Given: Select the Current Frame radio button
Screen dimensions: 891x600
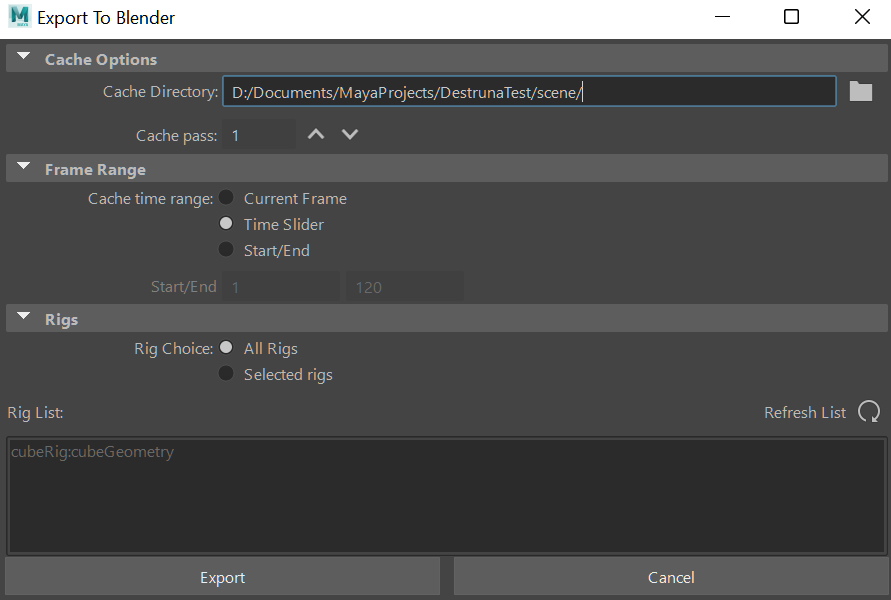Looking at the screenshot, I should pyautogui.click(x=226, y=197).
